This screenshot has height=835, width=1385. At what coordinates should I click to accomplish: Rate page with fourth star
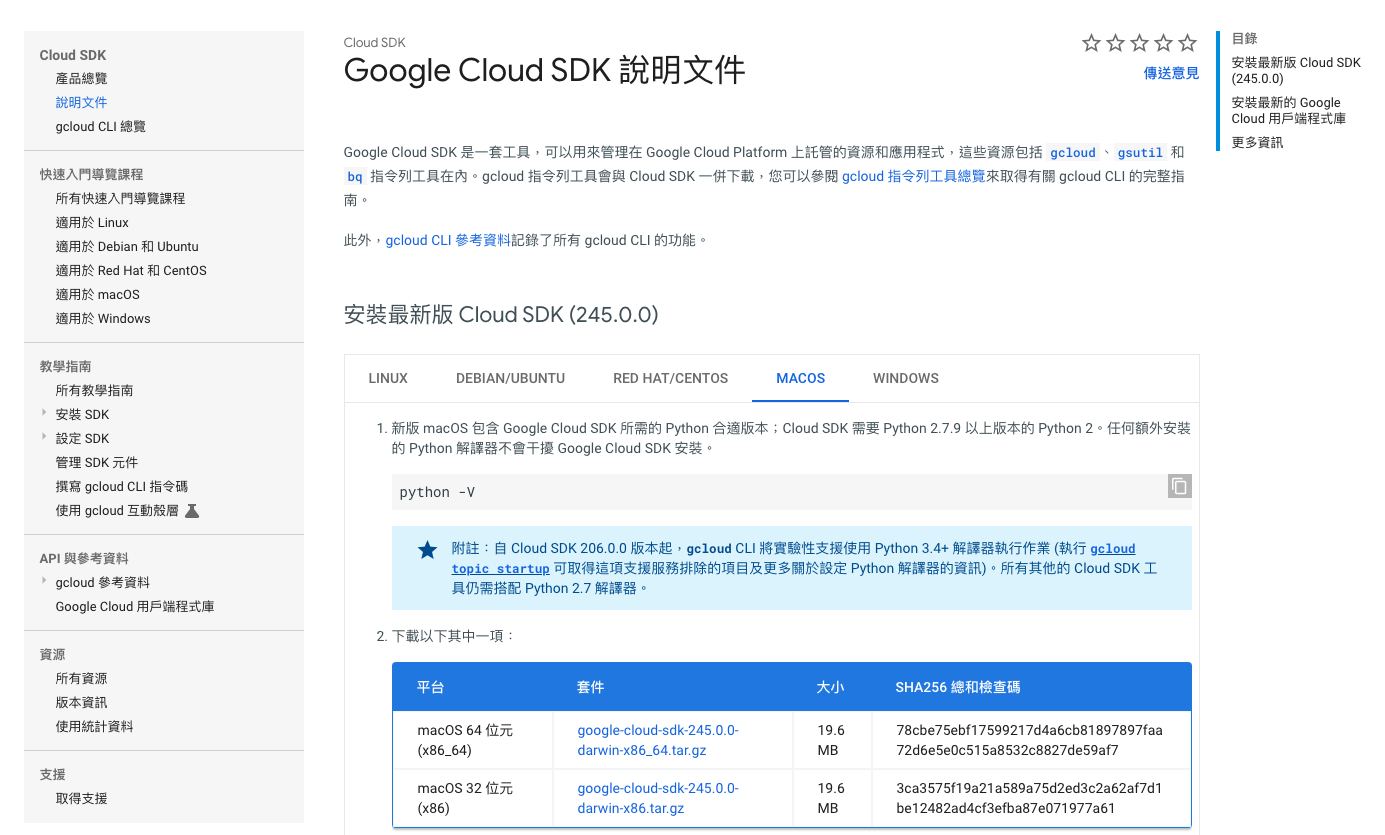1163,43
